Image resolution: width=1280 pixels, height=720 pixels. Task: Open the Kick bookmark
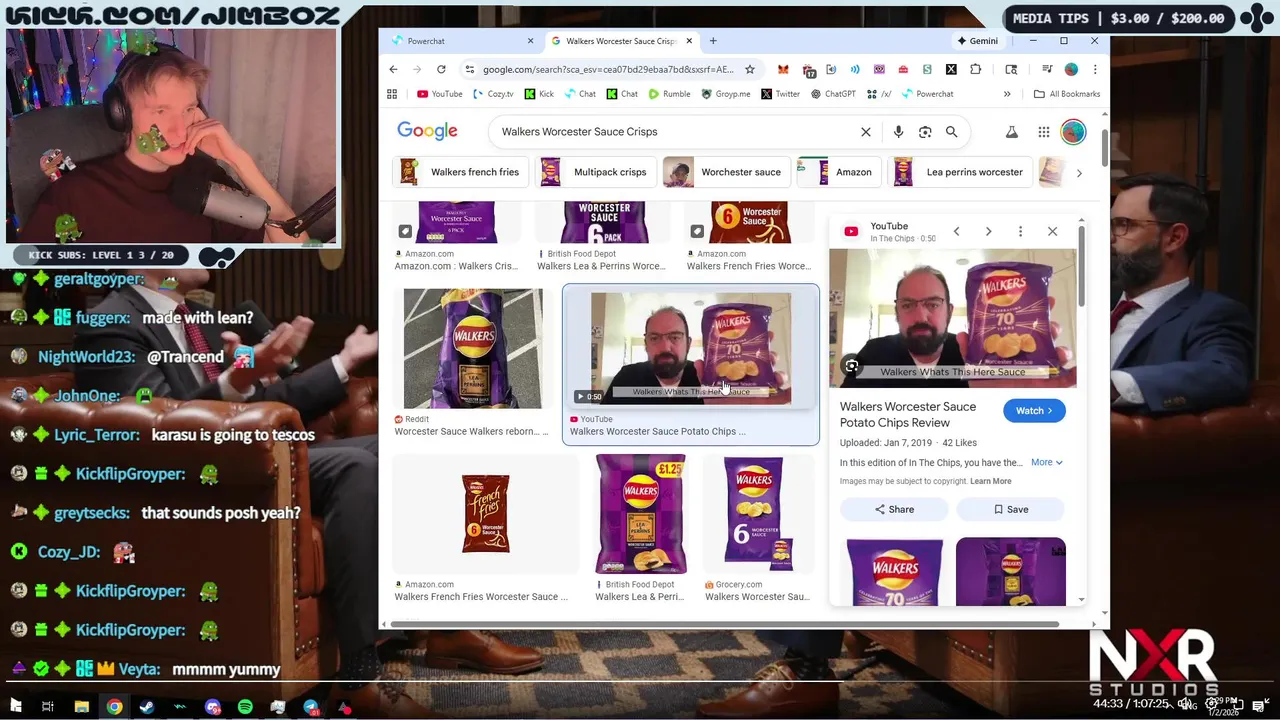(x=538, y=94)
